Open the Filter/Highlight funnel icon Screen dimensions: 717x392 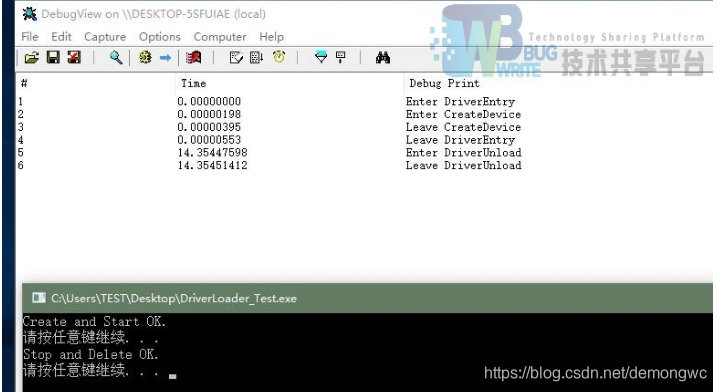[321, 57]
